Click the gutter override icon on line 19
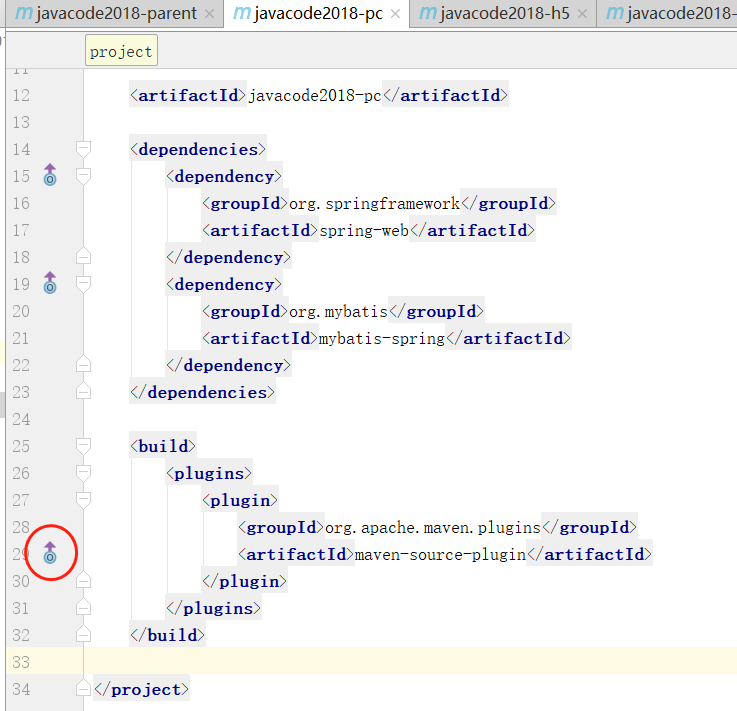Screen dimensions: 737x711 50,284
